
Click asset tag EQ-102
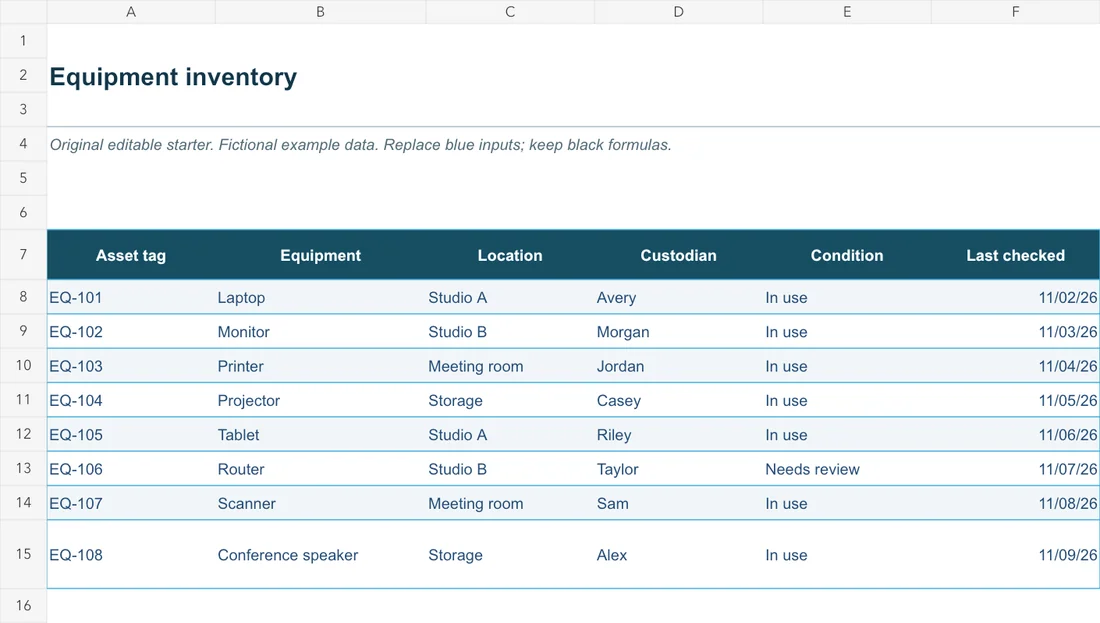pos(131,332)
